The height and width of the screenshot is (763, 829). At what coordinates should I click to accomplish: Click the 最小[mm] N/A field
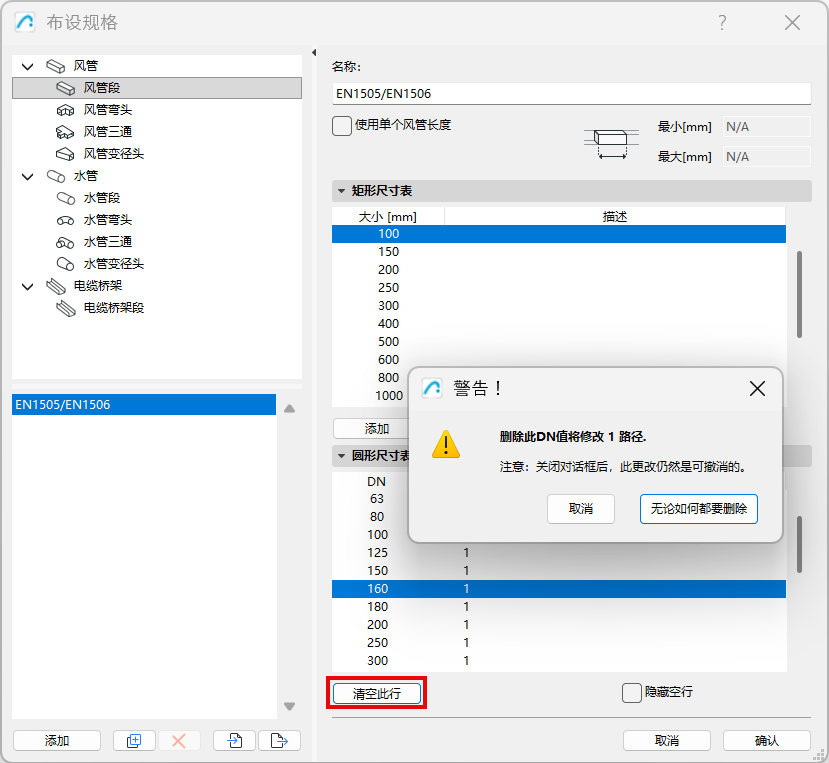click(x=767, y=127)
